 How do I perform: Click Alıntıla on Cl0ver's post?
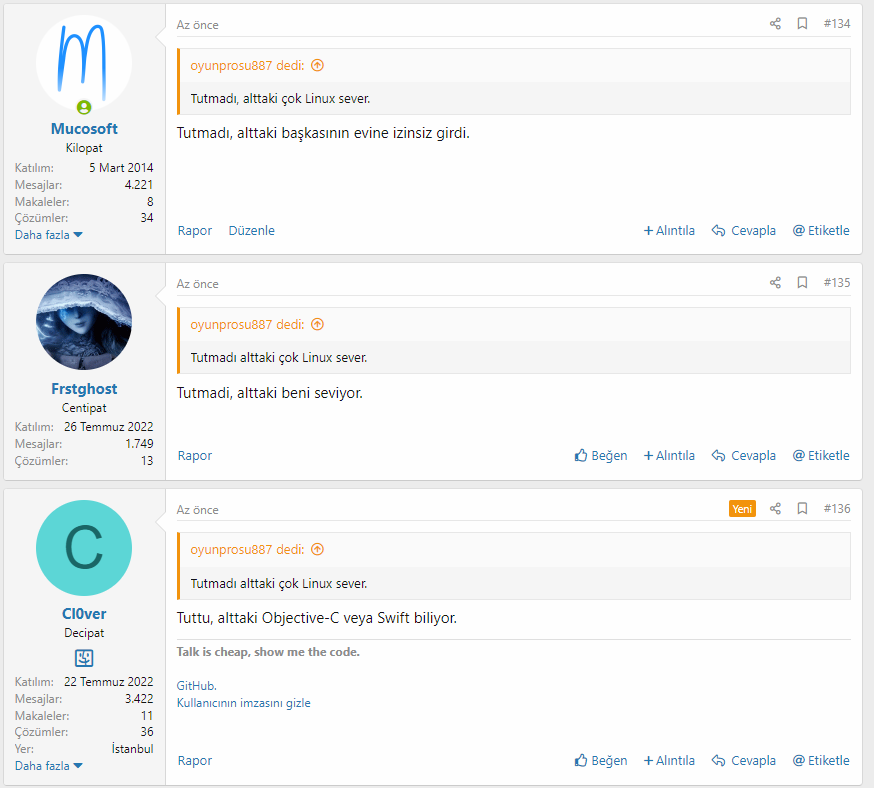669,760
